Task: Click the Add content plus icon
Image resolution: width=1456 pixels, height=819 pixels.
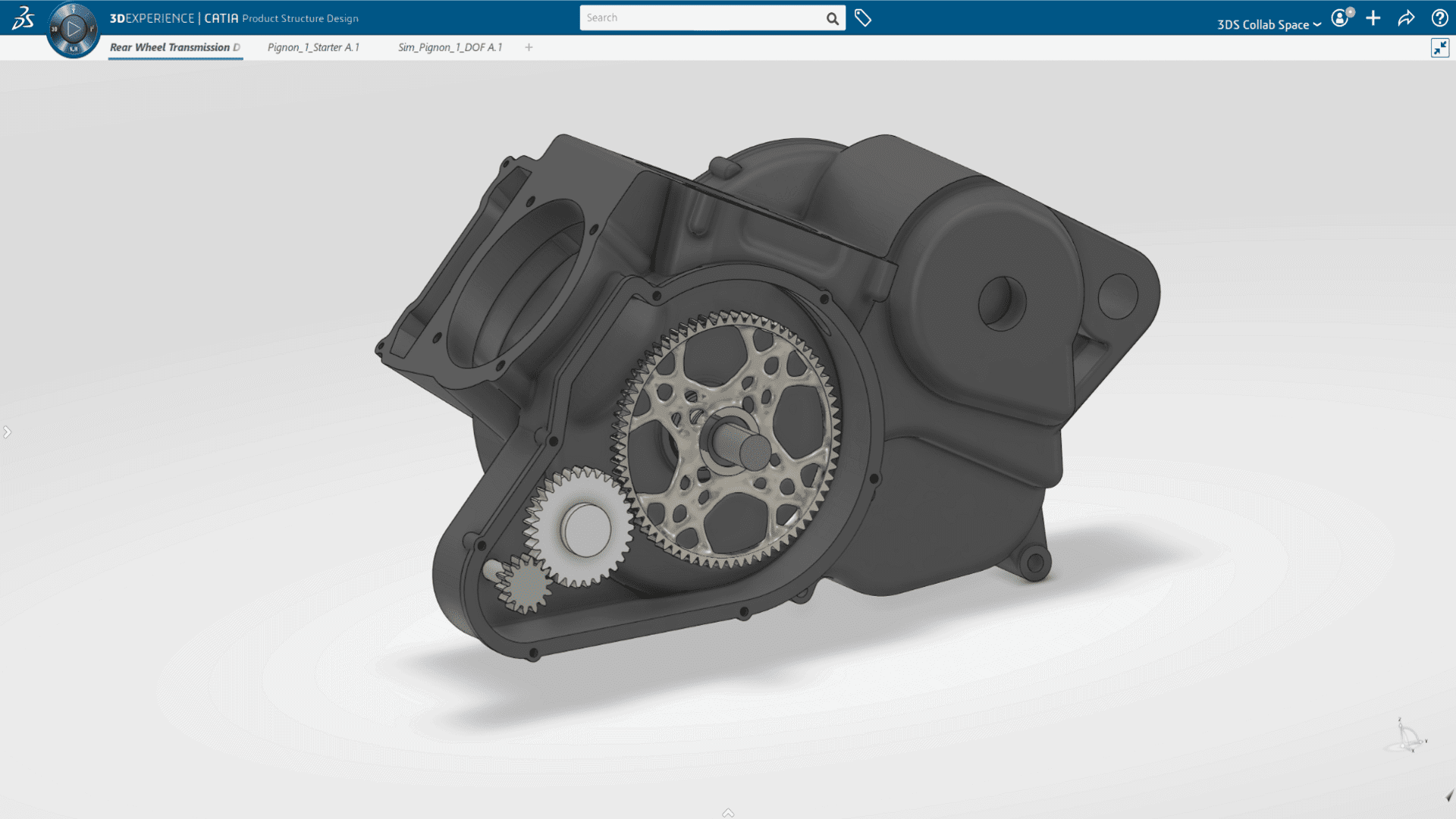Action: (1373, 17)
